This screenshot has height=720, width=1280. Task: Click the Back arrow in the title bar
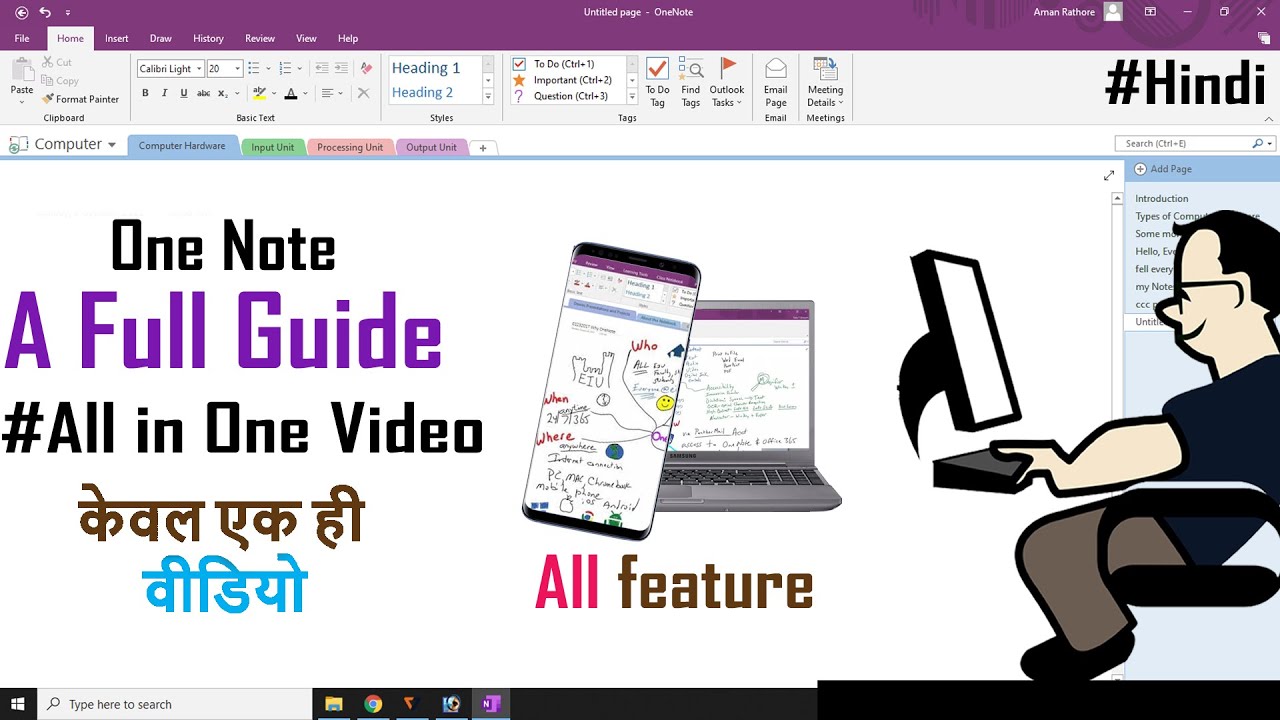coord(22,12)
